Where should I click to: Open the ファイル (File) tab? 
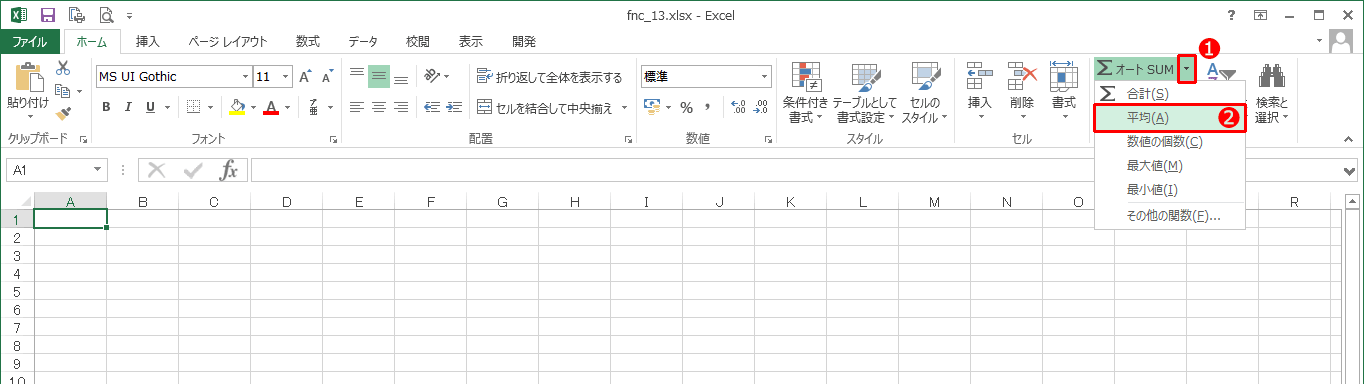pyautogui.click(x=29, y=41)
